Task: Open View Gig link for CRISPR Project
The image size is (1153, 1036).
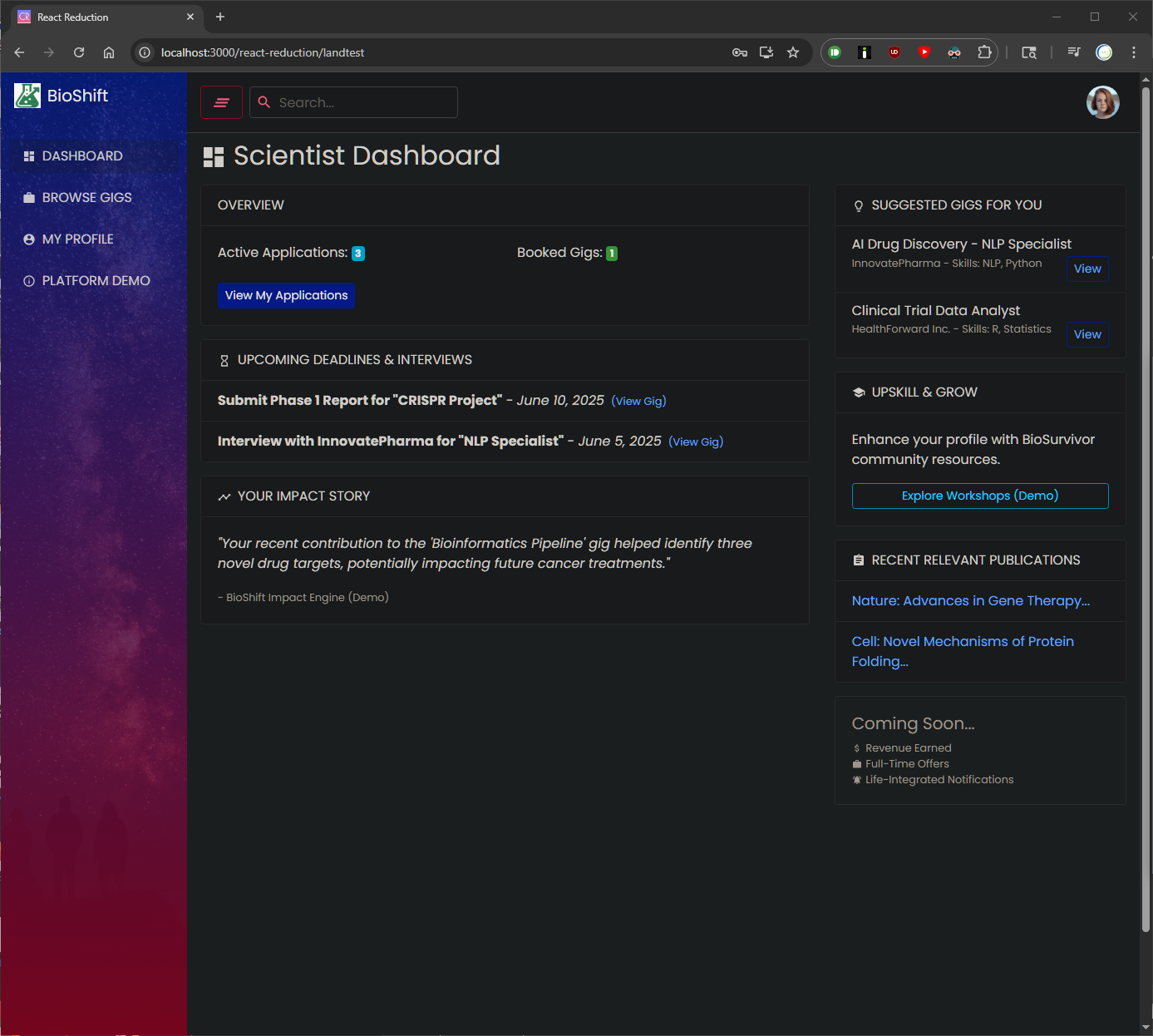Action: tap(638, 401)
